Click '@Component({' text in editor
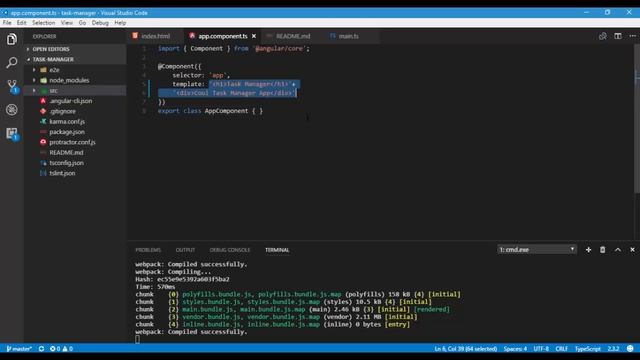The height and width of the screenshot is (360, 640). click(x=180, y=67)
